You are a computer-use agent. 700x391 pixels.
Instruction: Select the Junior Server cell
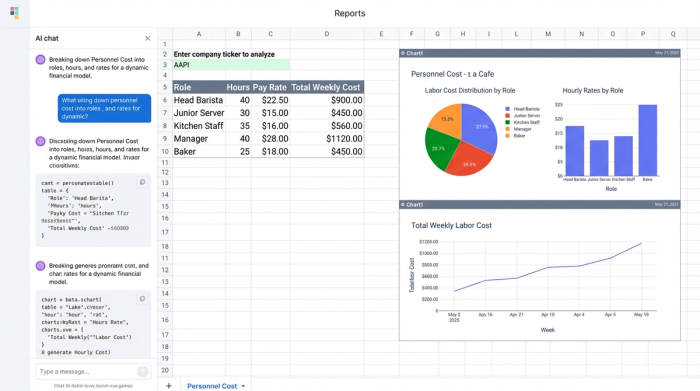click(x=199, y=113)
